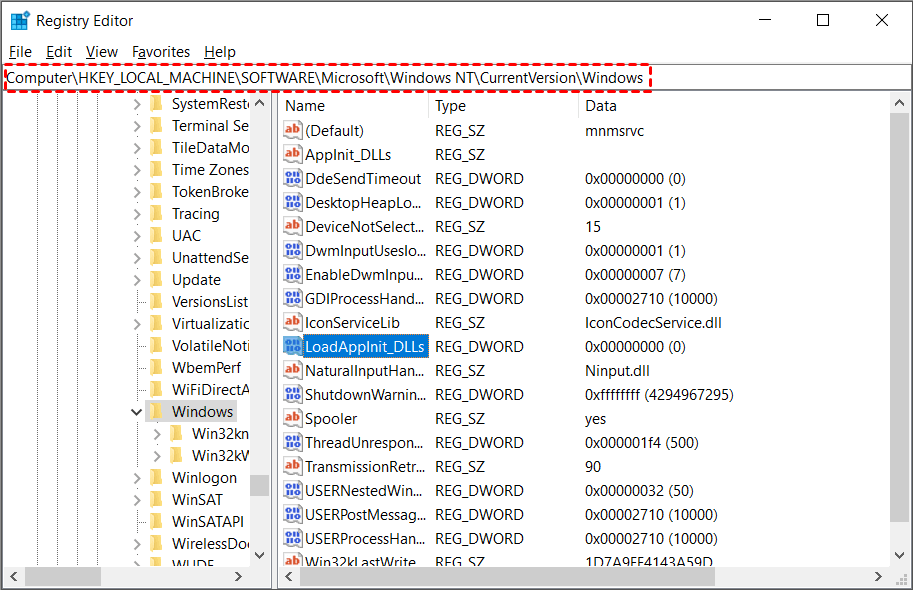Click the DWORD icon beside ShutdownWarnin...
913x590 pixels.
tap(292, 394)
